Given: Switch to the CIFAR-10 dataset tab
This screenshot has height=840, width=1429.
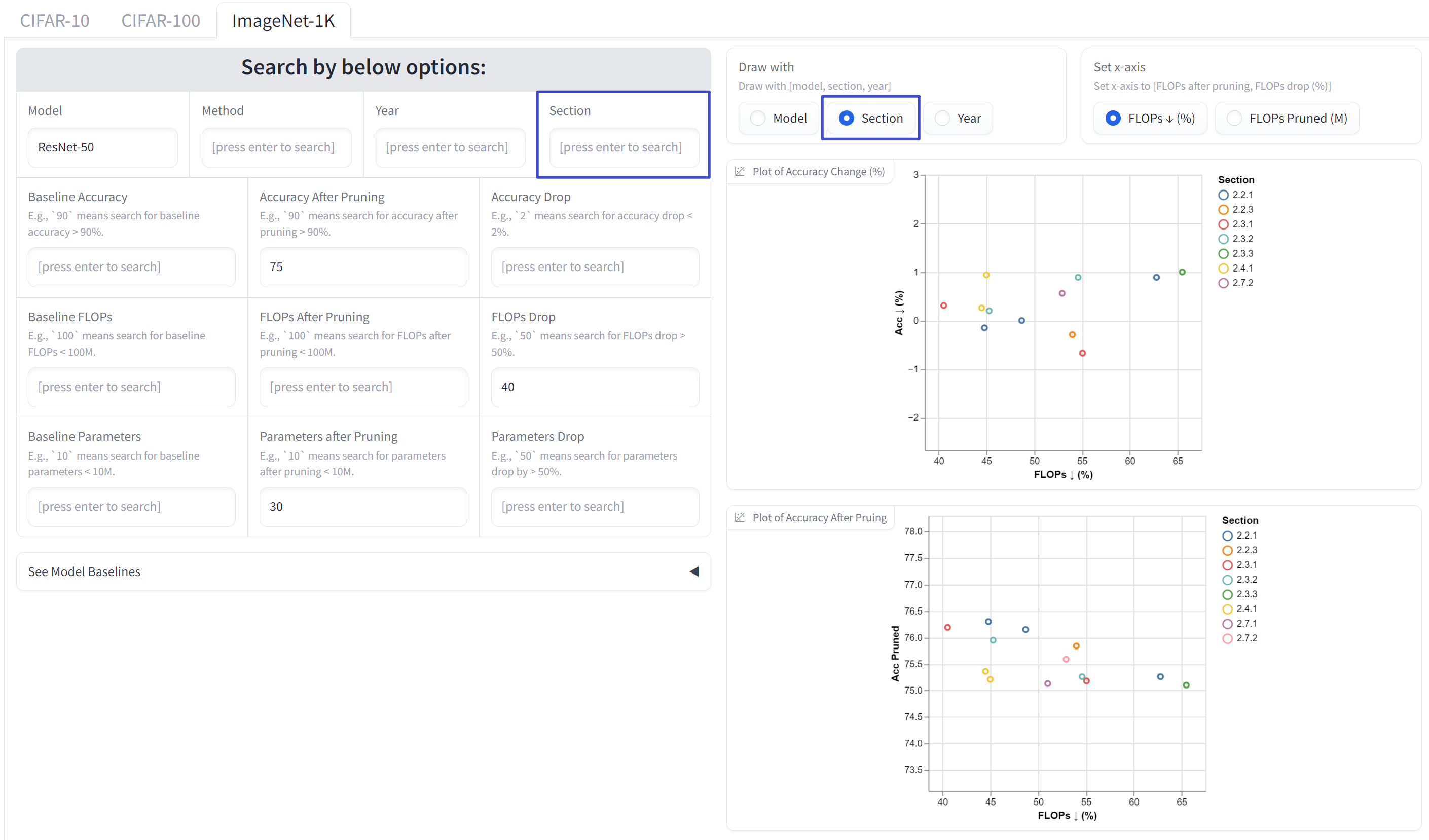Looking at the screenshot, I should pos(55,19).
